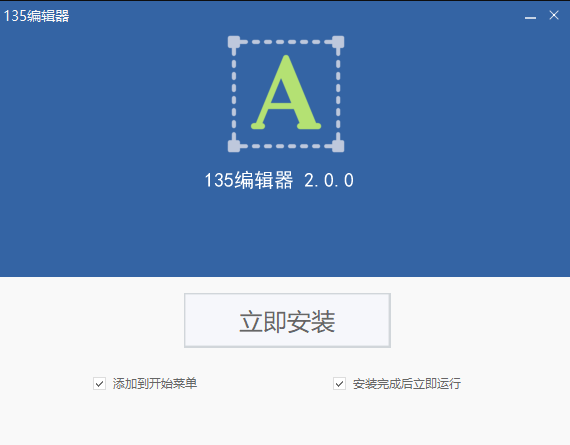Image resolution: width=570 pixels, height=445 pixels.
Task: Disable the 安装完成后立即运行 checkbox
Action: (339, 384)
